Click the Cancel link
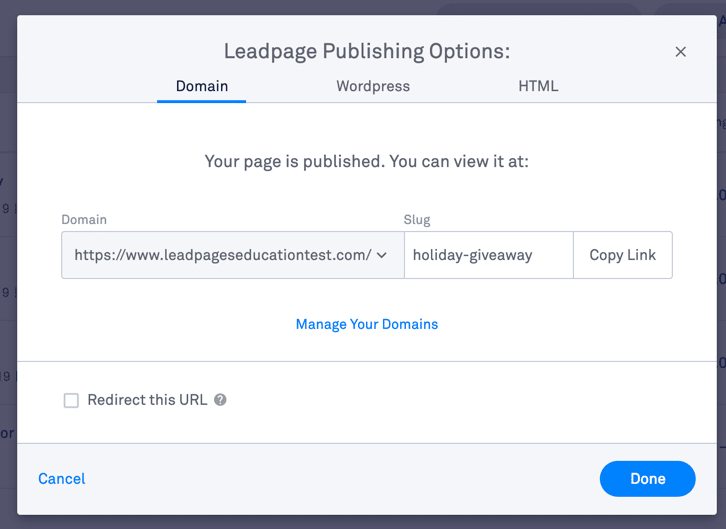This screenshot has height=529, width=726. click(x=62, y=479)
